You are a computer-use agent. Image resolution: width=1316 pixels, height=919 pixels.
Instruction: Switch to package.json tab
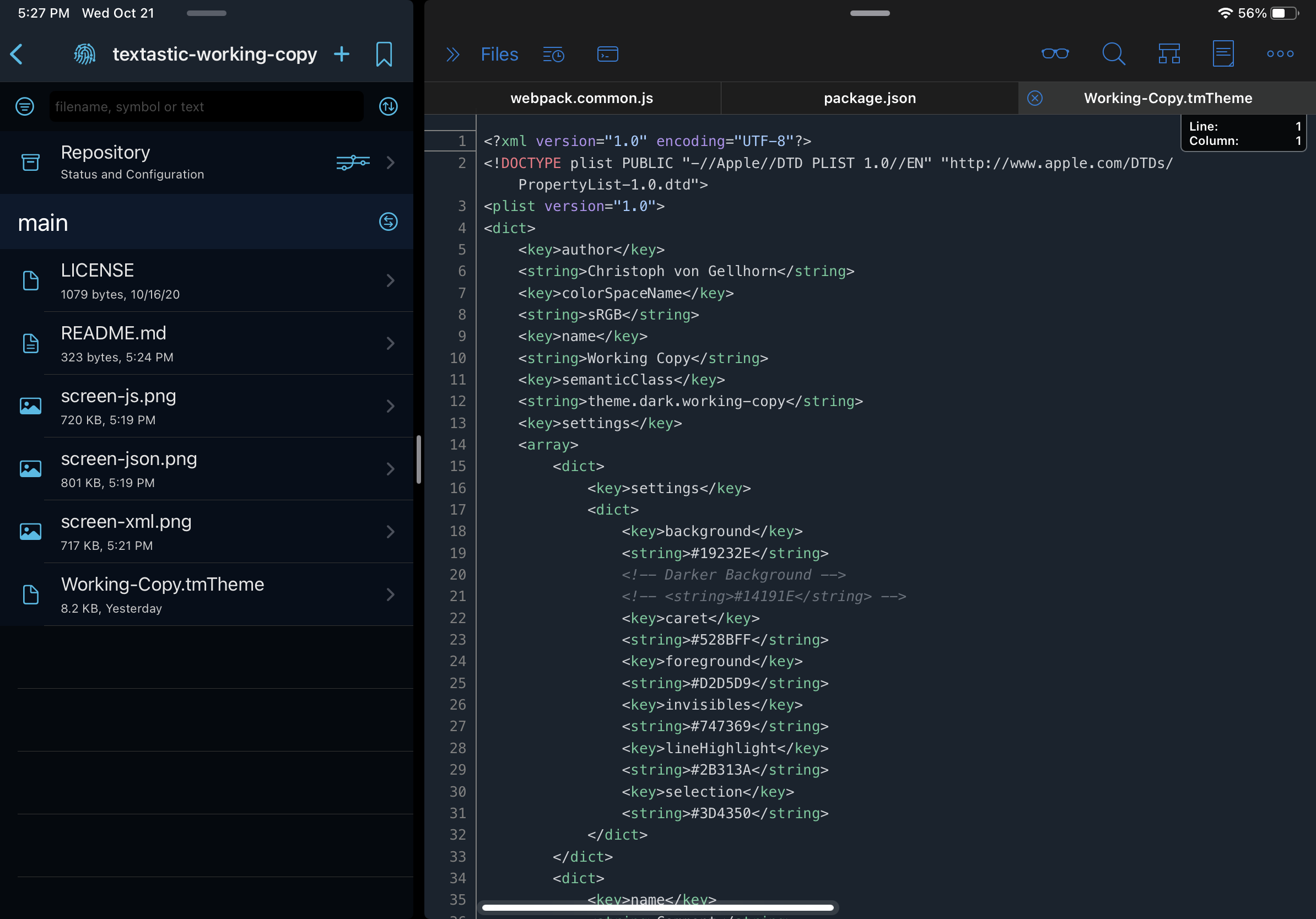(870, 98)
